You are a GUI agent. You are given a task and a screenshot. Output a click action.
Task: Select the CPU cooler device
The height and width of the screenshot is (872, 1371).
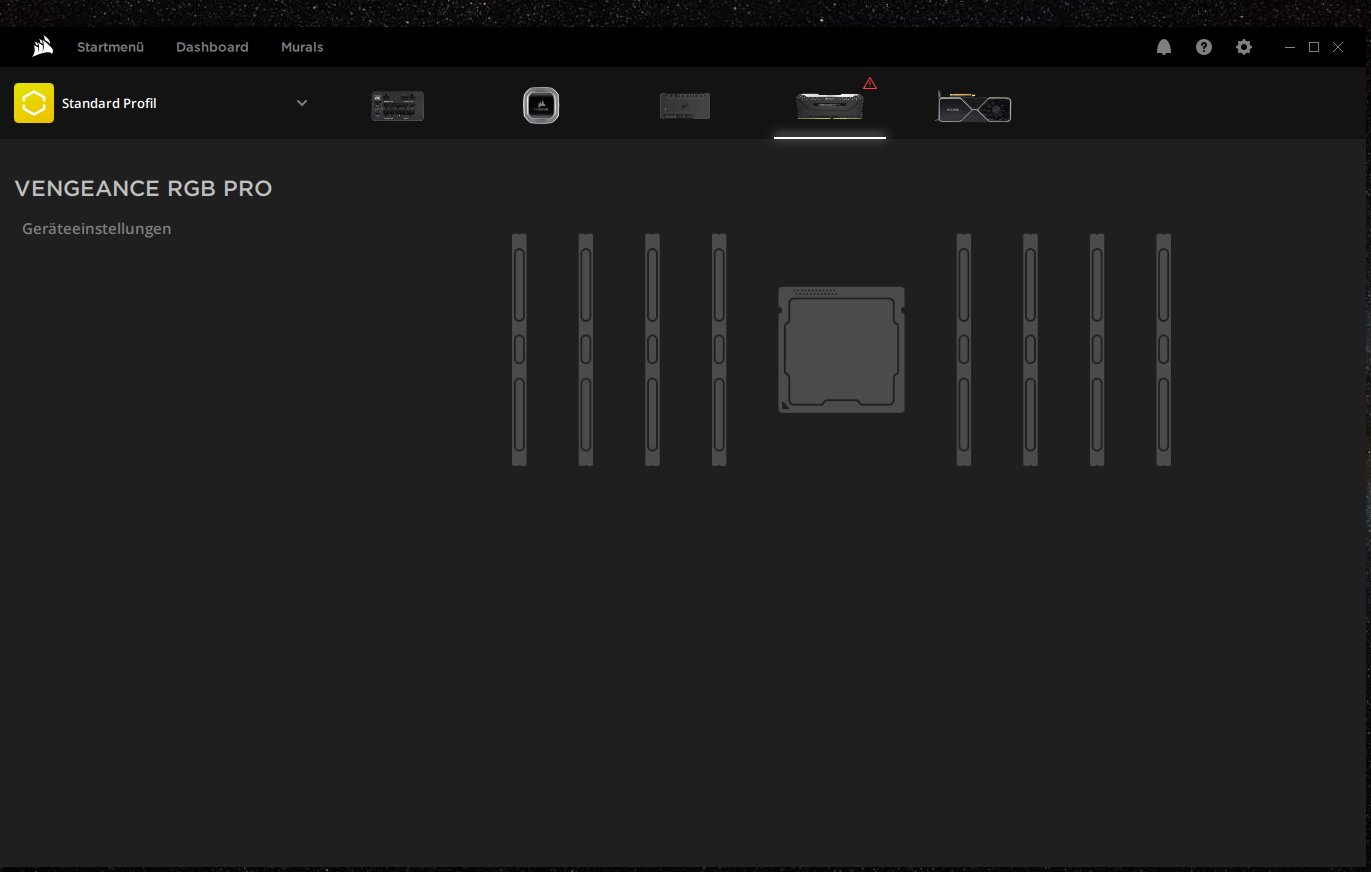[x=541, y=106]
